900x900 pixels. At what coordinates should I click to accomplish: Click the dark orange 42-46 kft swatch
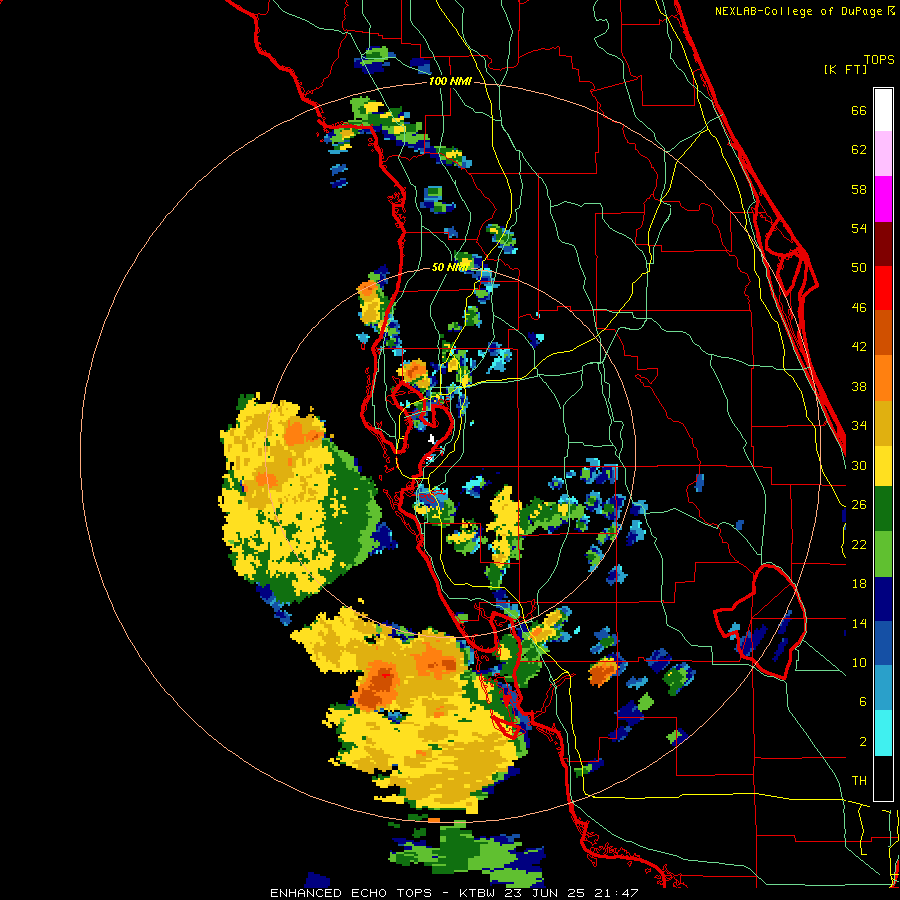883,332
